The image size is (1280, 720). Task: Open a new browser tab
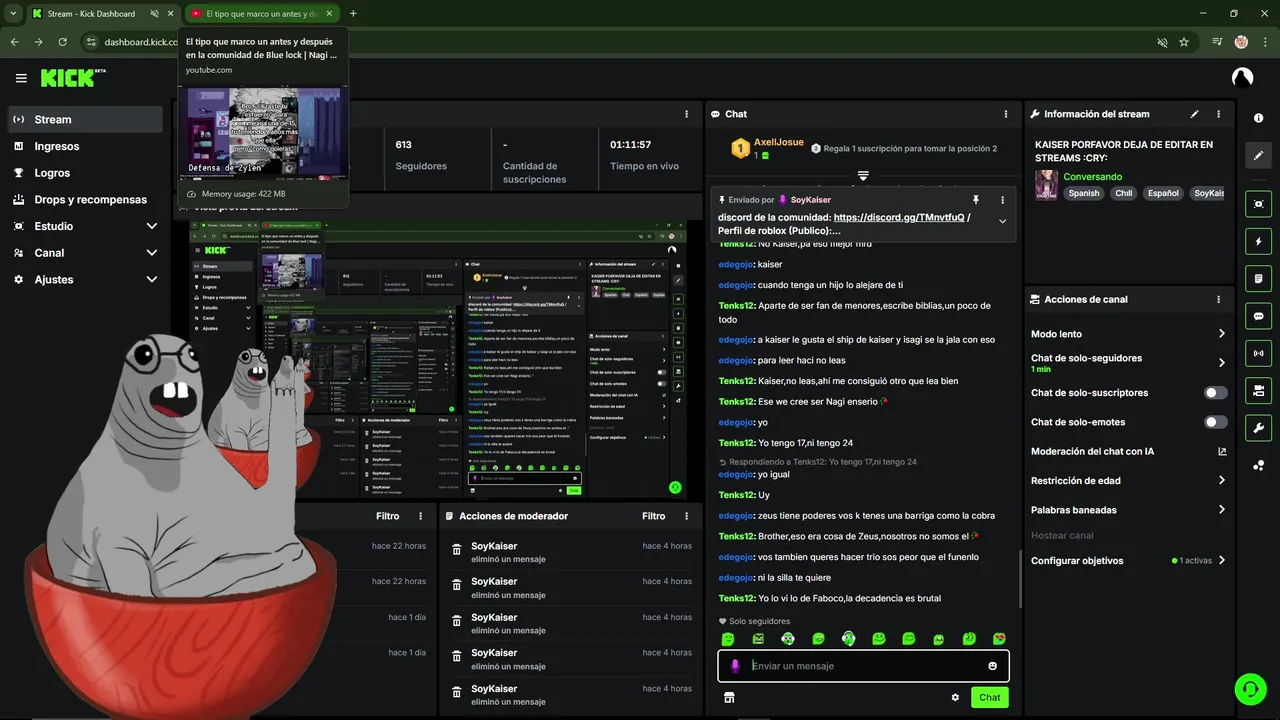[x=353, y=14]
